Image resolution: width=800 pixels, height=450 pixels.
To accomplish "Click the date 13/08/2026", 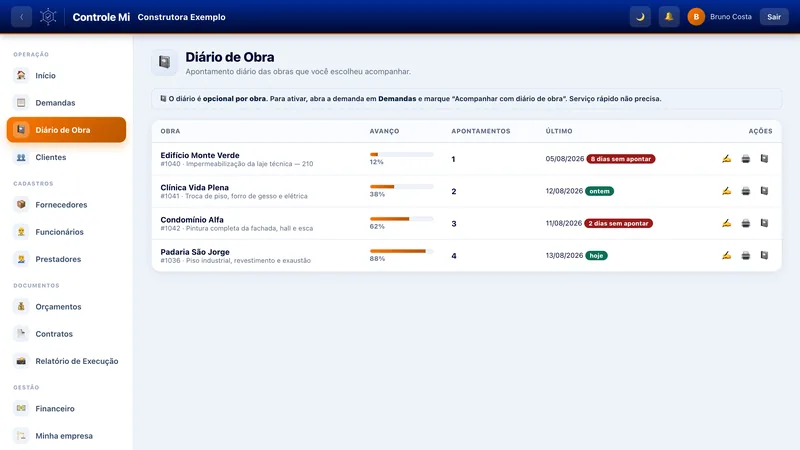I will (x=564, y=255).
